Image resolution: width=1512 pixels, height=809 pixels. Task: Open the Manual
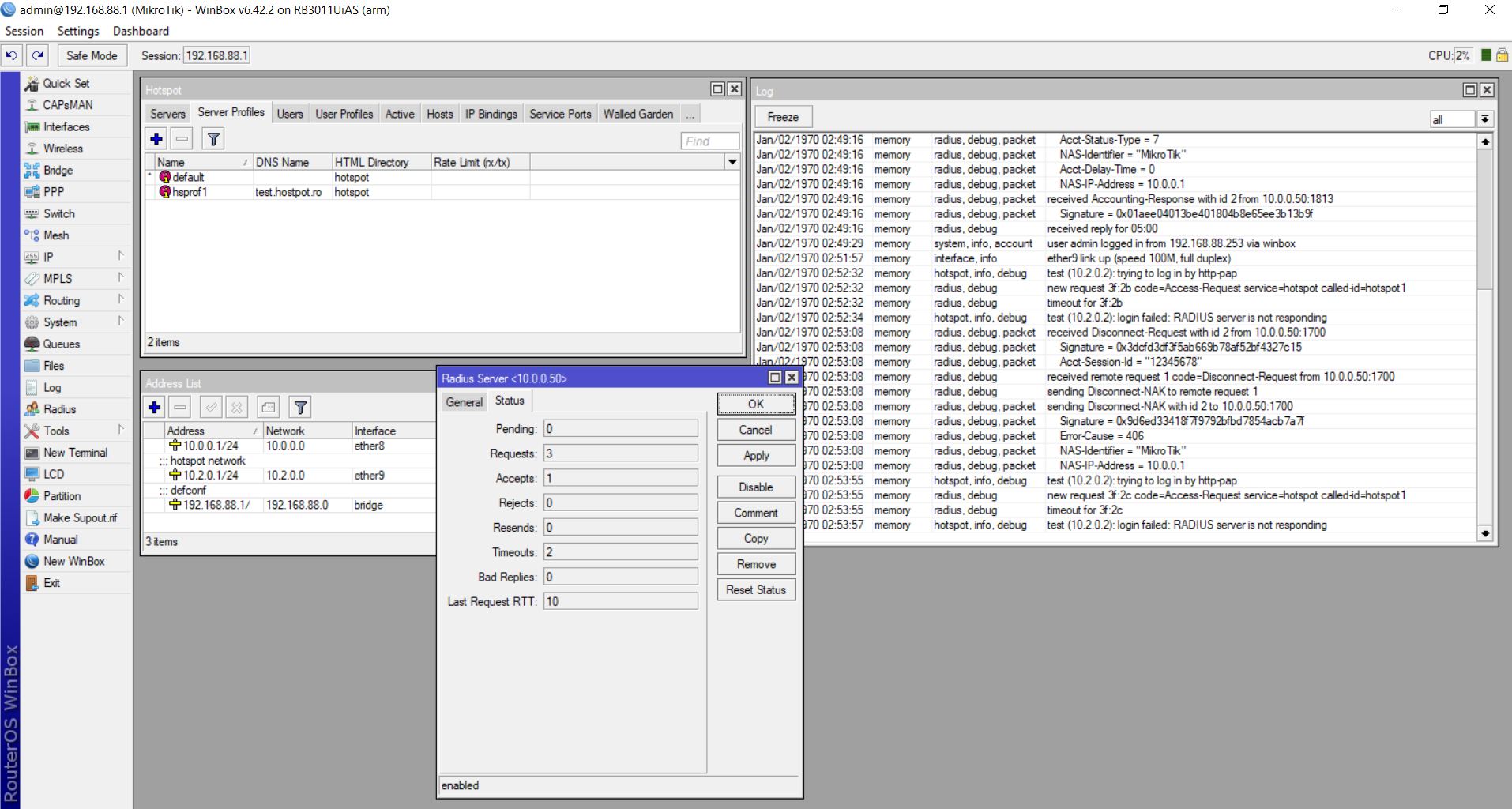tap(61, 540)
